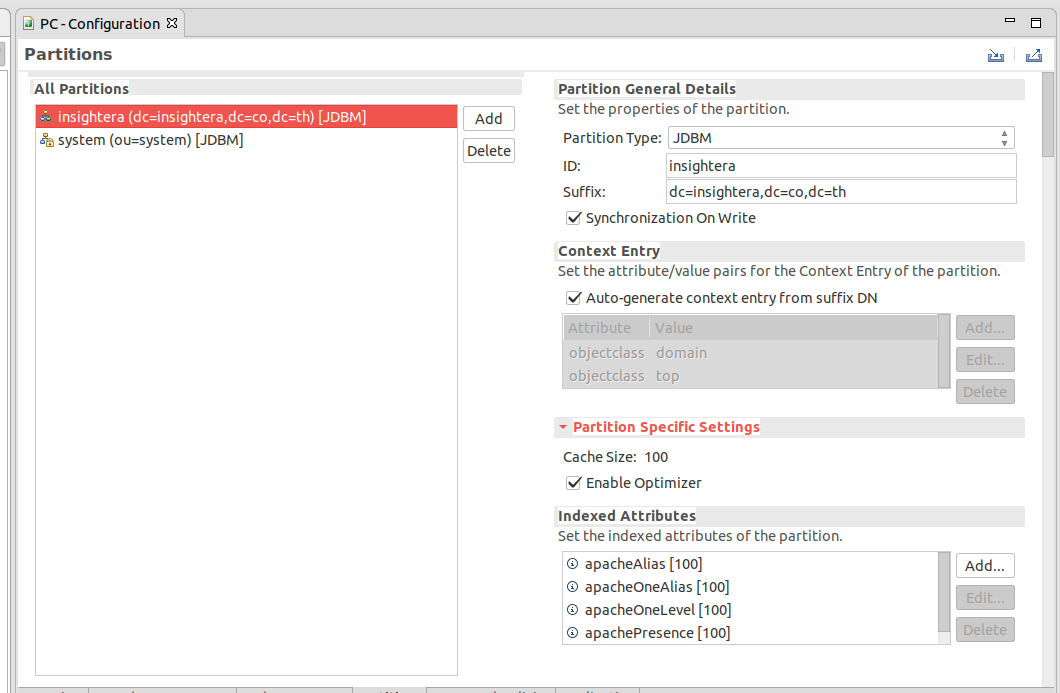The image size is (1060, 693).
Task: Add an indexed attribute
Action: coord(985,565)
